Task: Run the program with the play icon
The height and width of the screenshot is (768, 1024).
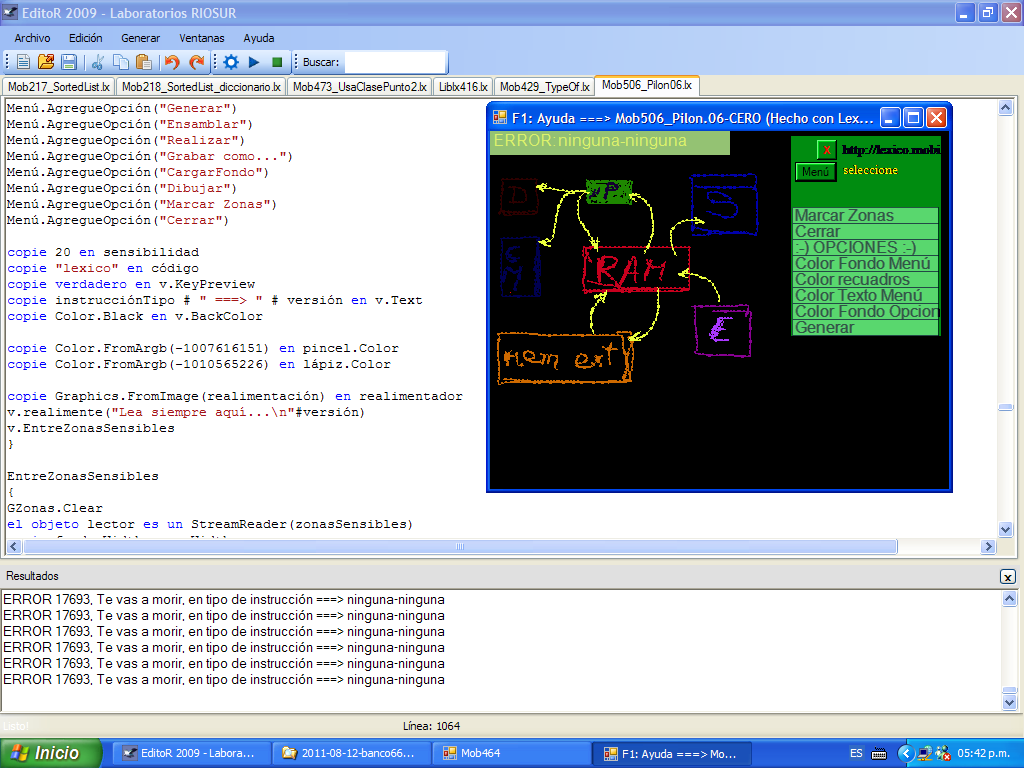Action: pyautogui.click(x=254, y=62)
